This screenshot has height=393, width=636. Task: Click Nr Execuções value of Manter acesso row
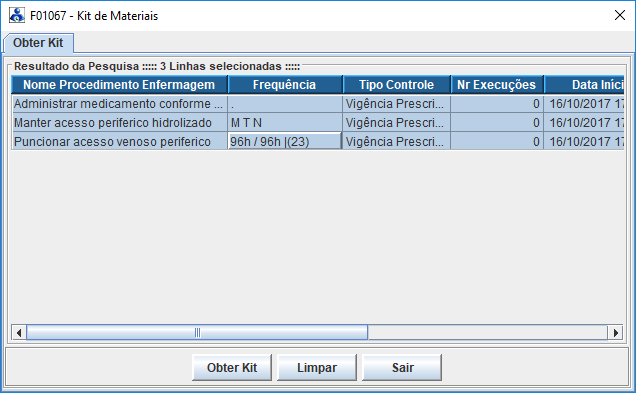pos(497,123)
